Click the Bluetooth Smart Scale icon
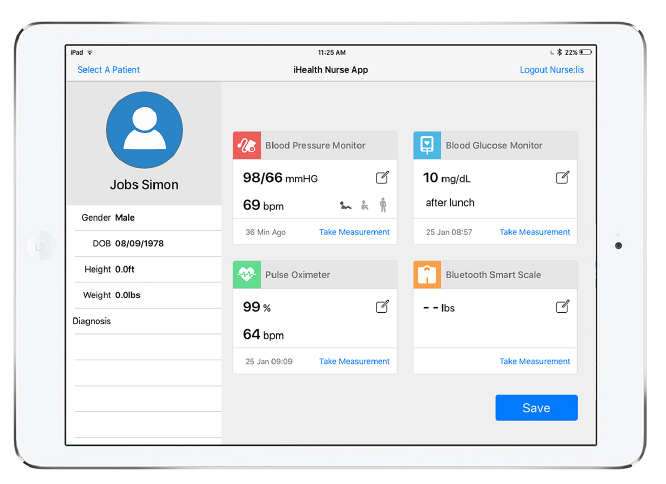The height and width of the screenshot is (484, 666). [x=428, y=275]
